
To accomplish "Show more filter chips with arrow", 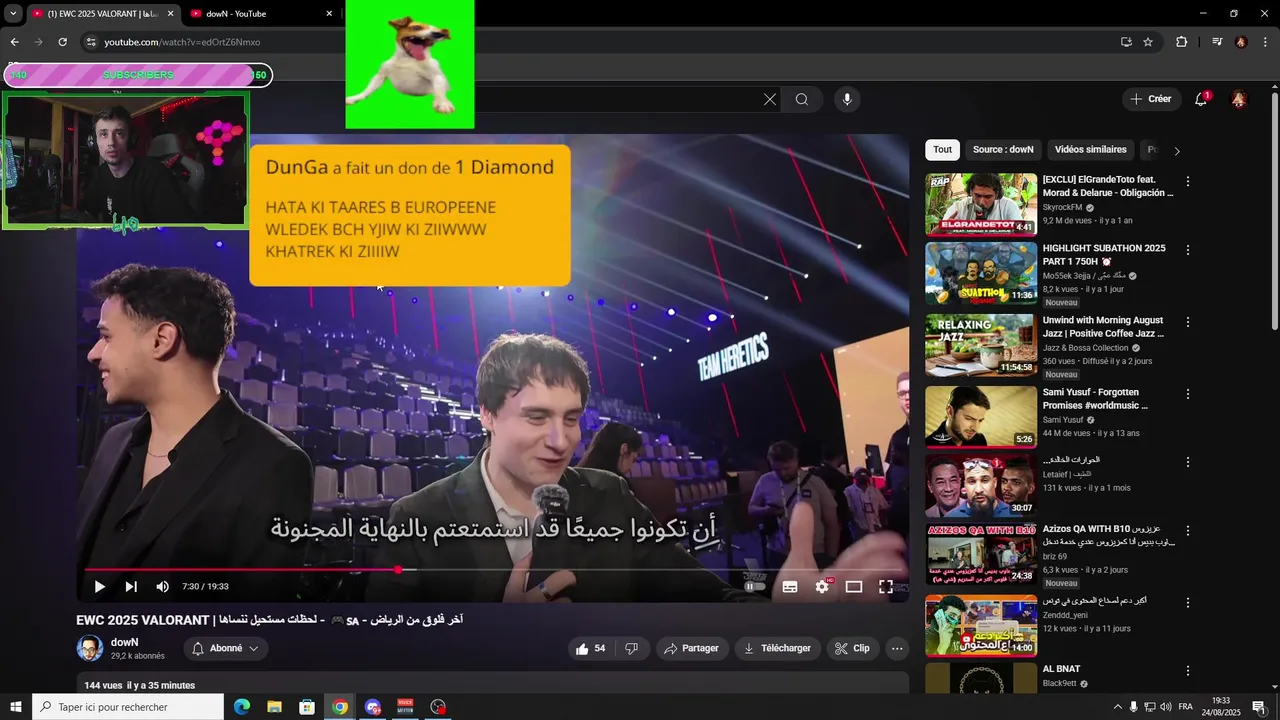I will click(x=1177, y=151).
